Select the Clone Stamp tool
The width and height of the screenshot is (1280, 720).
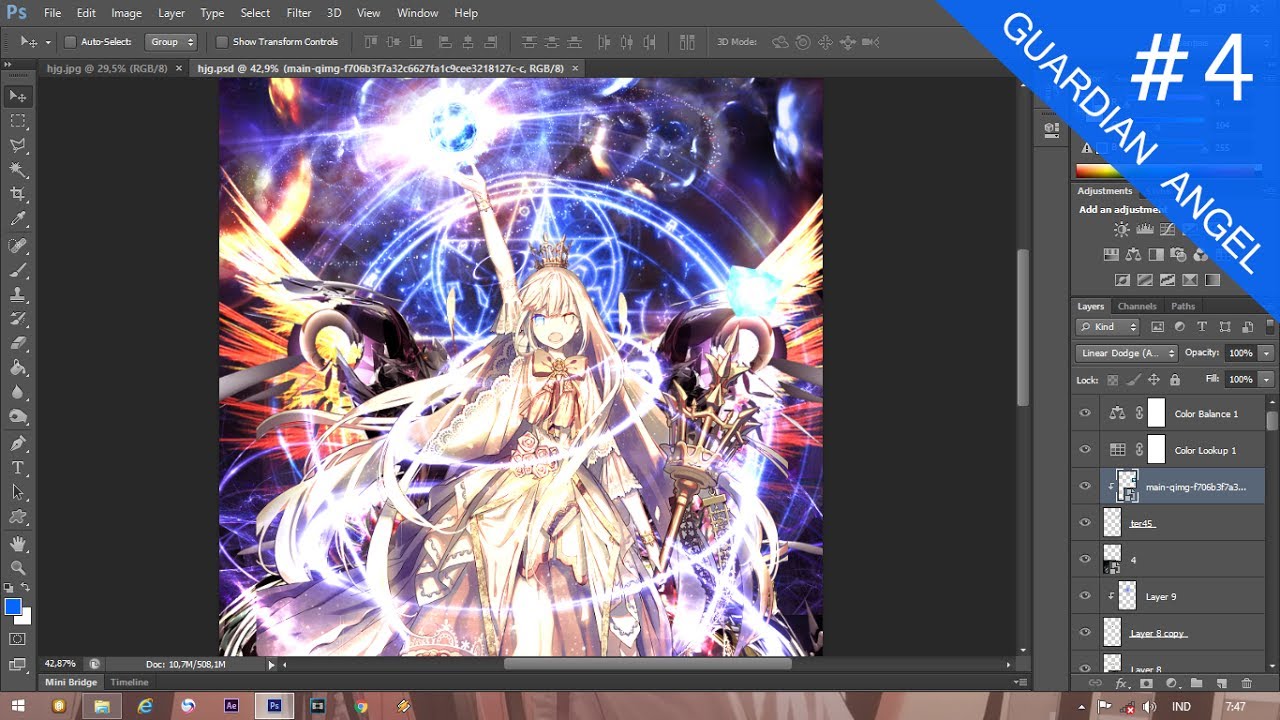(18, 296)
